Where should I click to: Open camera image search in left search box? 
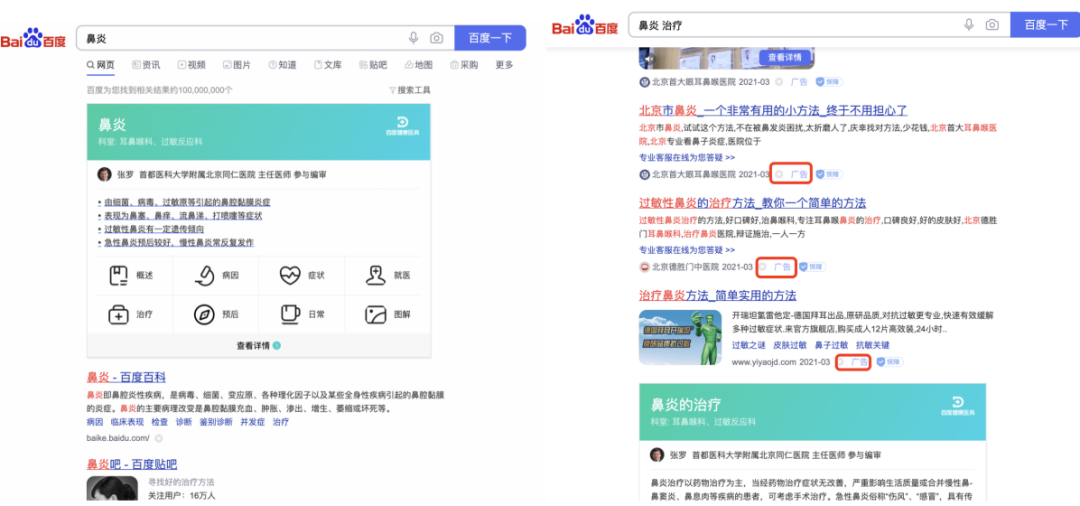(436, 38)
